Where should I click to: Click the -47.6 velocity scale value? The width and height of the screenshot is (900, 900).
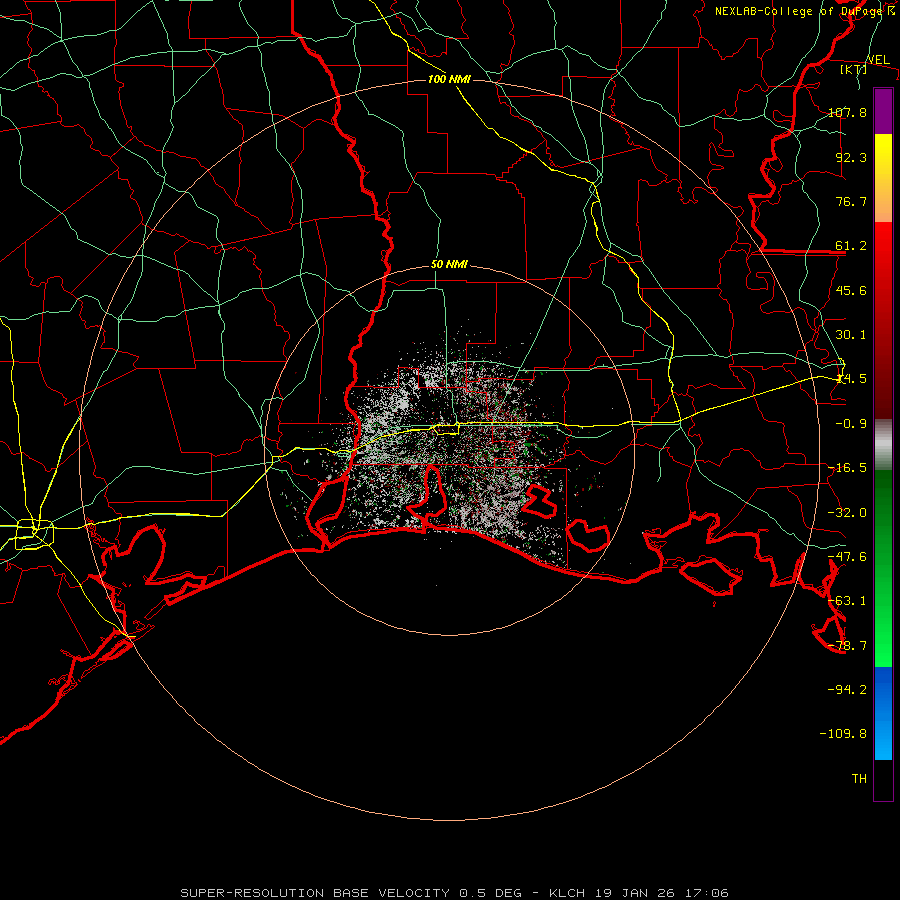point(847,557)
